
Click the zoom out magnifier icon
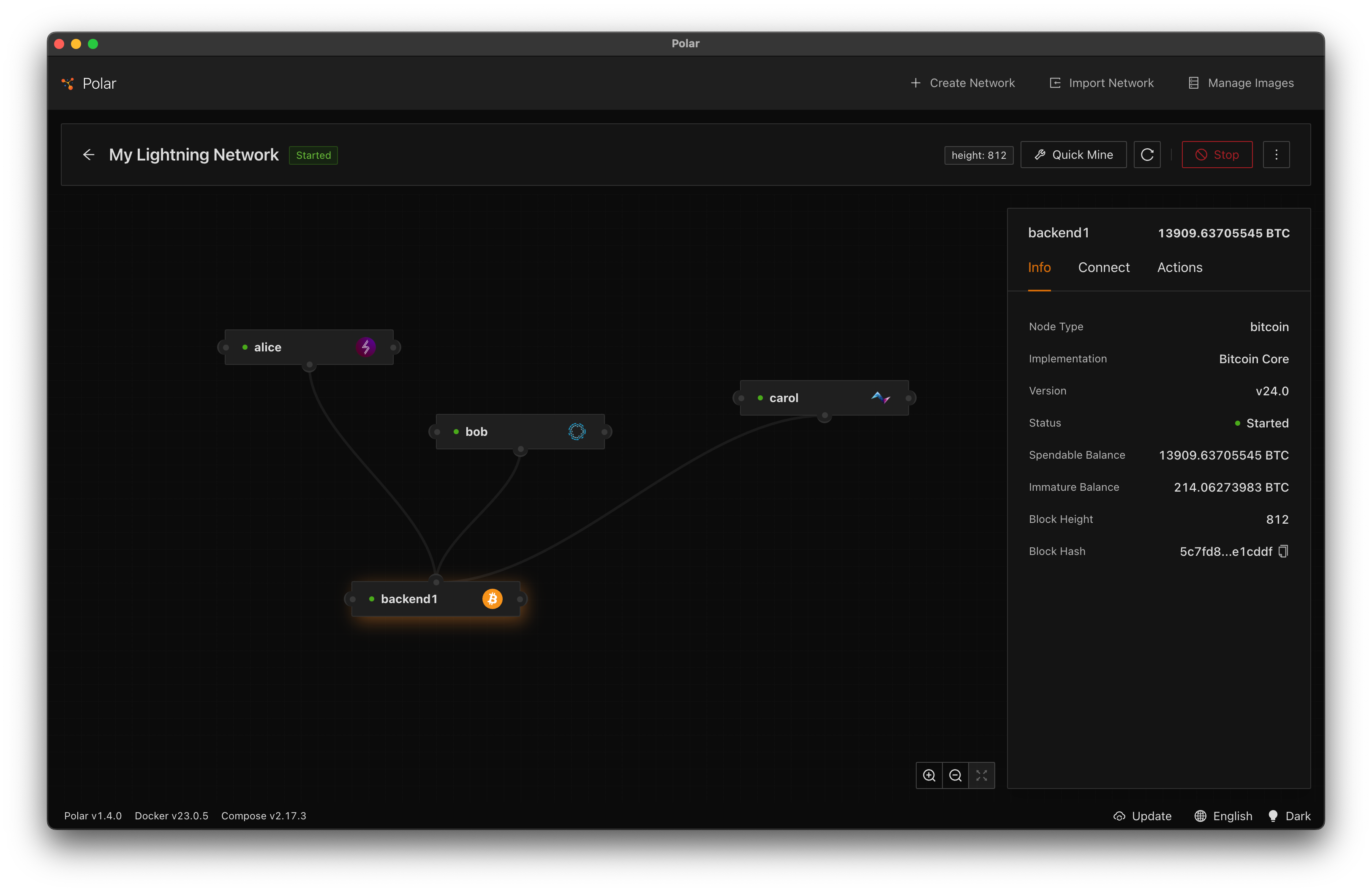(x=955, y=775)
